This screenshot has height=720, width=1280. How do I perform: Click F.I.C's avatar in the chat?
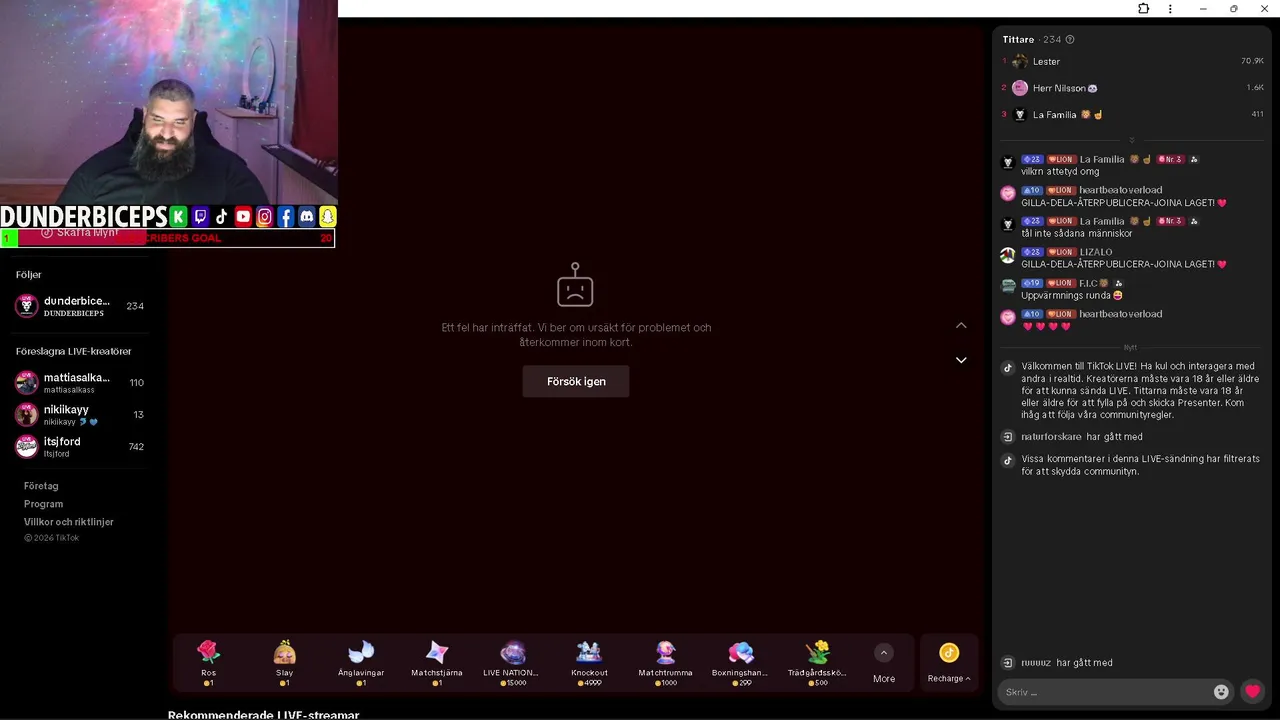(1008, 286)
